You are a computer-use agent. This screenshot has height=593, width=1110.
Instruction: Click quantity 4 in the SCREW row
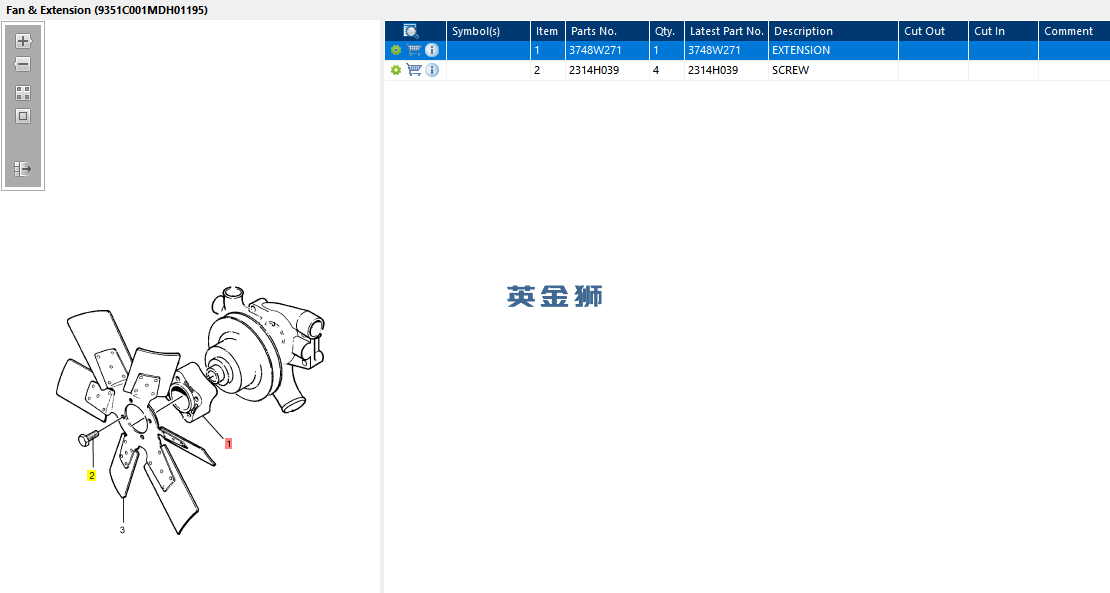(x=656, y=70)
